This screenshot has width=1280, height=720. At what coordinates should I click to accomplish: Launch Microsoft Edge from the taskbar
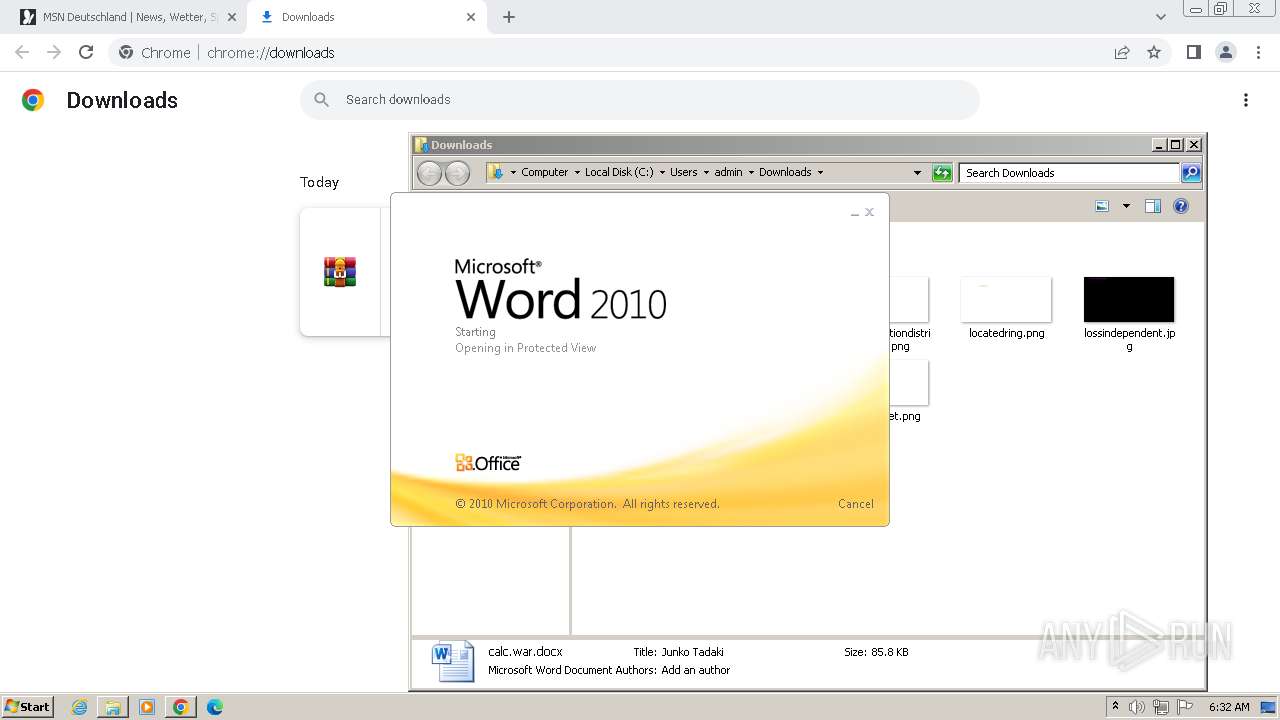pos(214,707)
